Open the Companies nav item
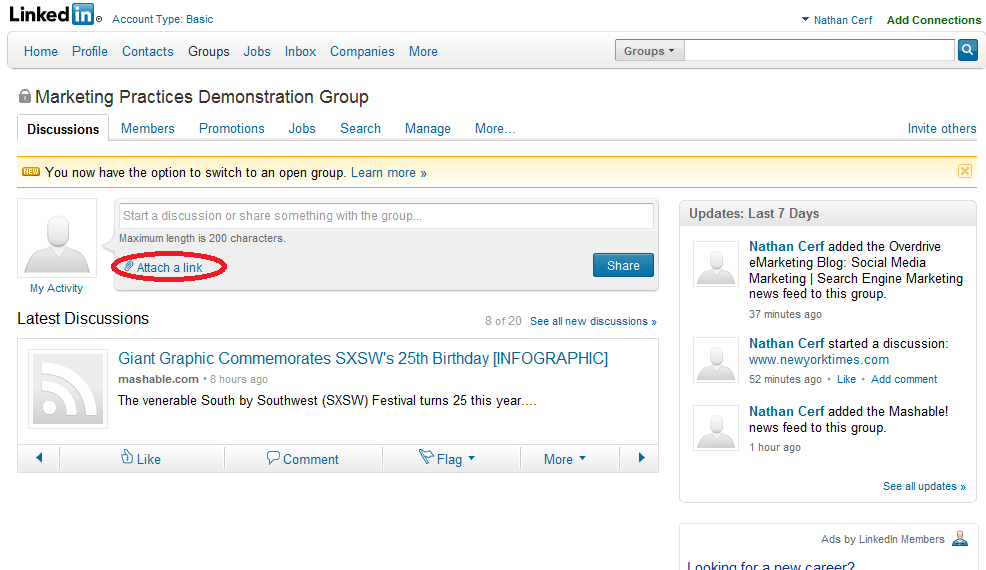986x570 pixels. click(x=362, y=52)
